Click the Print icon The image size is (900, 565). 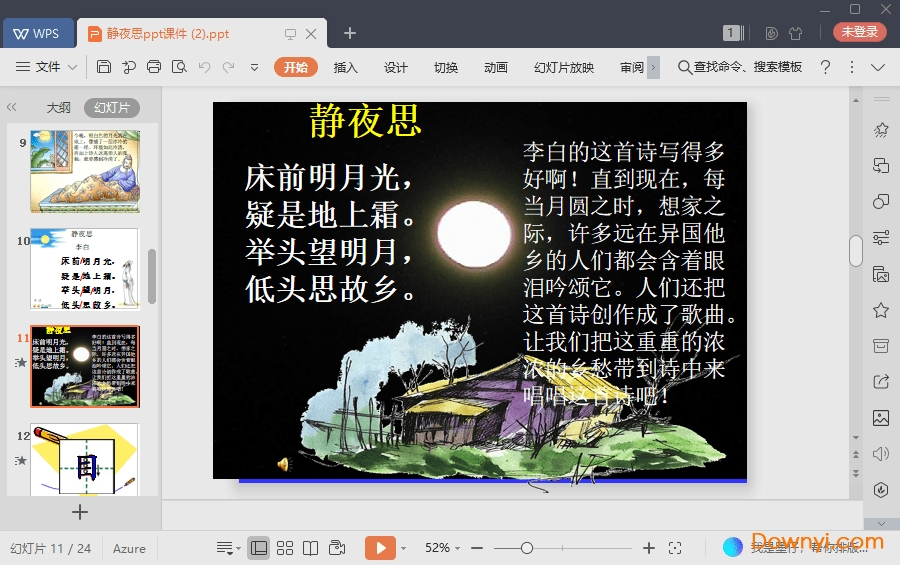pyautogui.click(x=154, y=67)
